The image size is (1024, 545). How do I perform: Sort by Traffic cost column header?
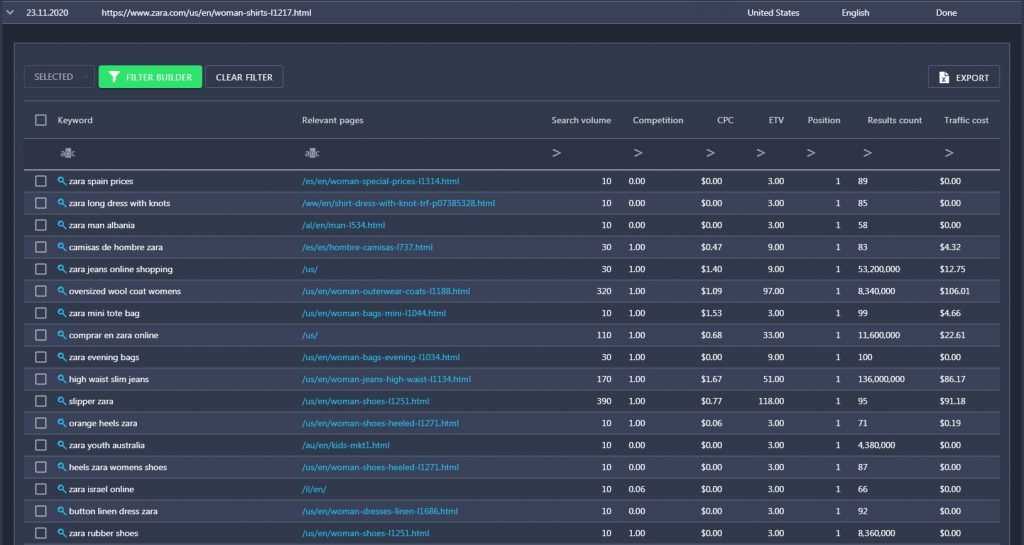(x=966, y=120)
